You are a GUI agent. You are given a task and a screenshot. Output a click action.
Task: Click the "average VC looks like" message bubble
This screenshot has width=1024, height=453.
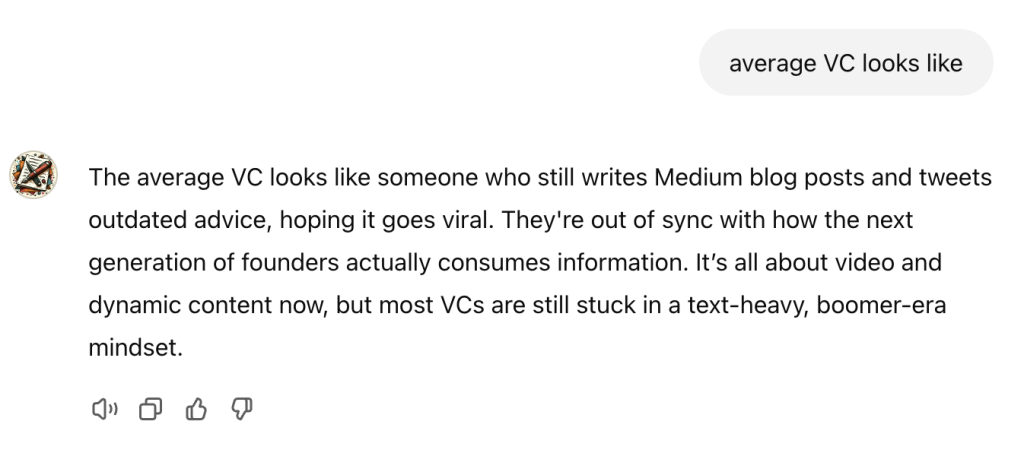(845, 63)
